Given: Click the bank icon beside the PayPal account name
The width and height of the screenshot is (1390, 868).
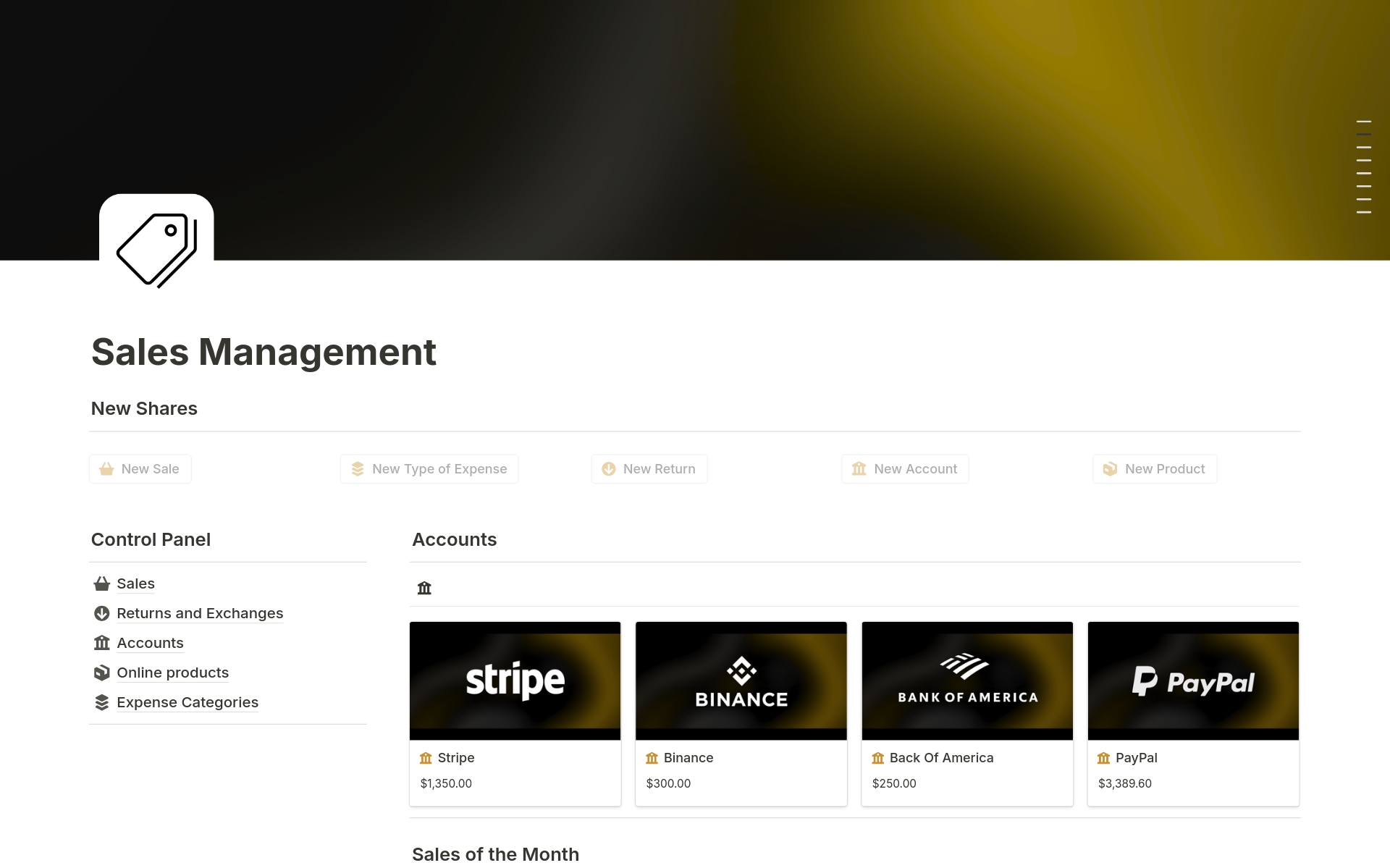Looking at the screenshot, I should pos(1103,758).
